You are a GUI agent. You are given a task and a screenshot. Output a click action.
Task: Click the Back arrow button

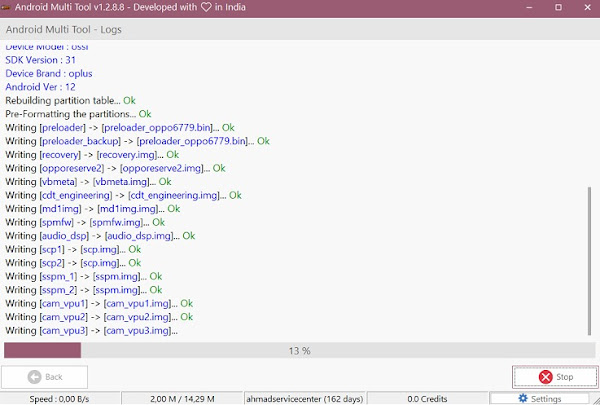pos(44,377)
